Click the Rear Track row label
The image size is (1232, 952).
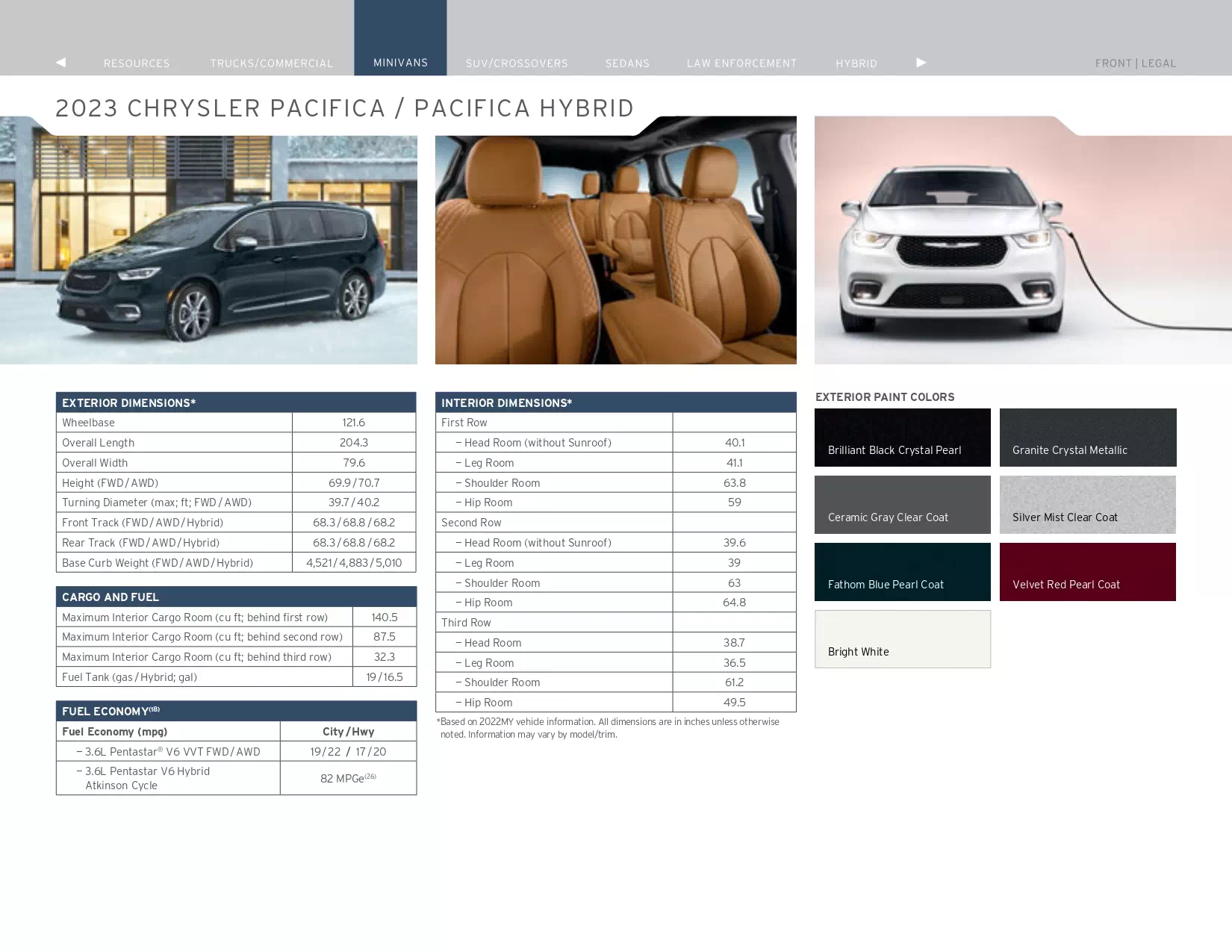click(x=140, y=543)
